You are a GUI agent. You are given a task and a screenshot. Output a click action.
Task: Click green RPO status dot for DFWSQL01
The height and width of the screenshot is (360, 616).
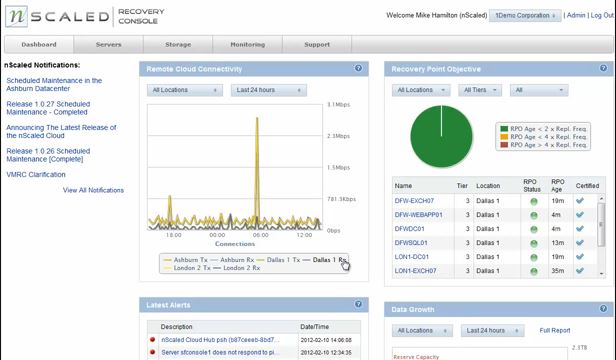[534, 243]
